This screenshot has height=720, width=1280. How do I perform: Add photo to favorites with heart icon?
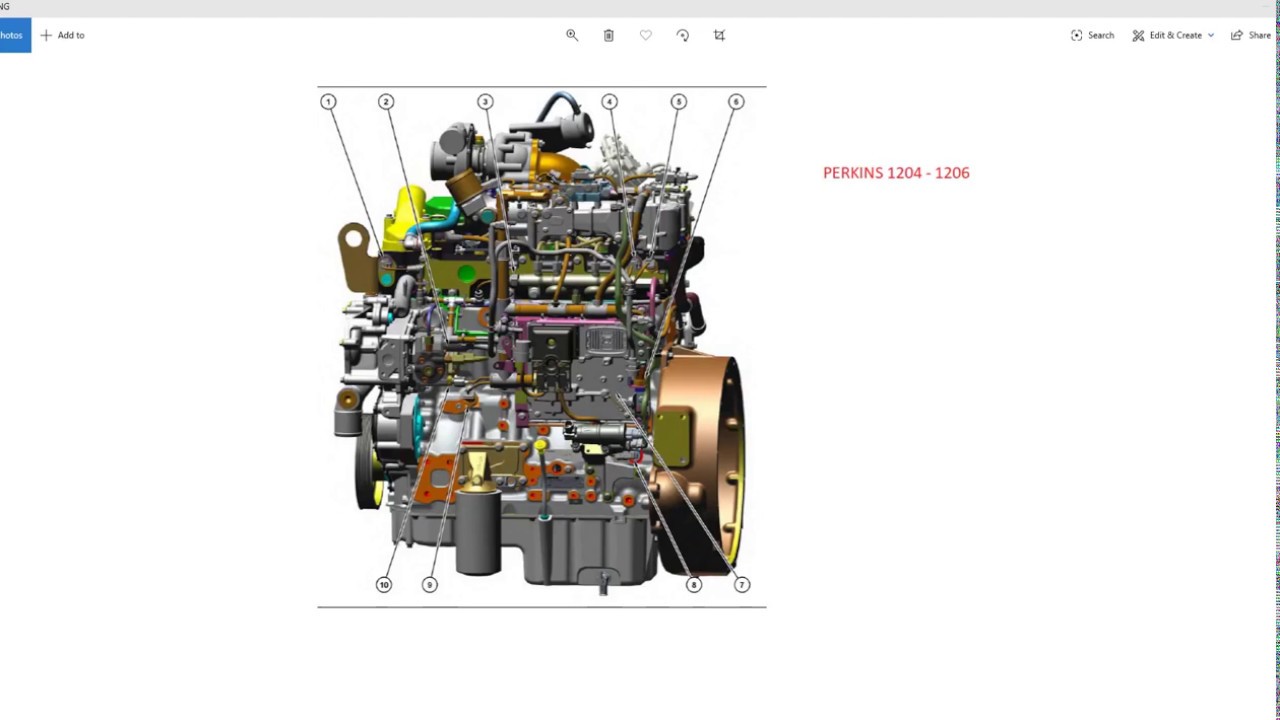click(645, 35)
